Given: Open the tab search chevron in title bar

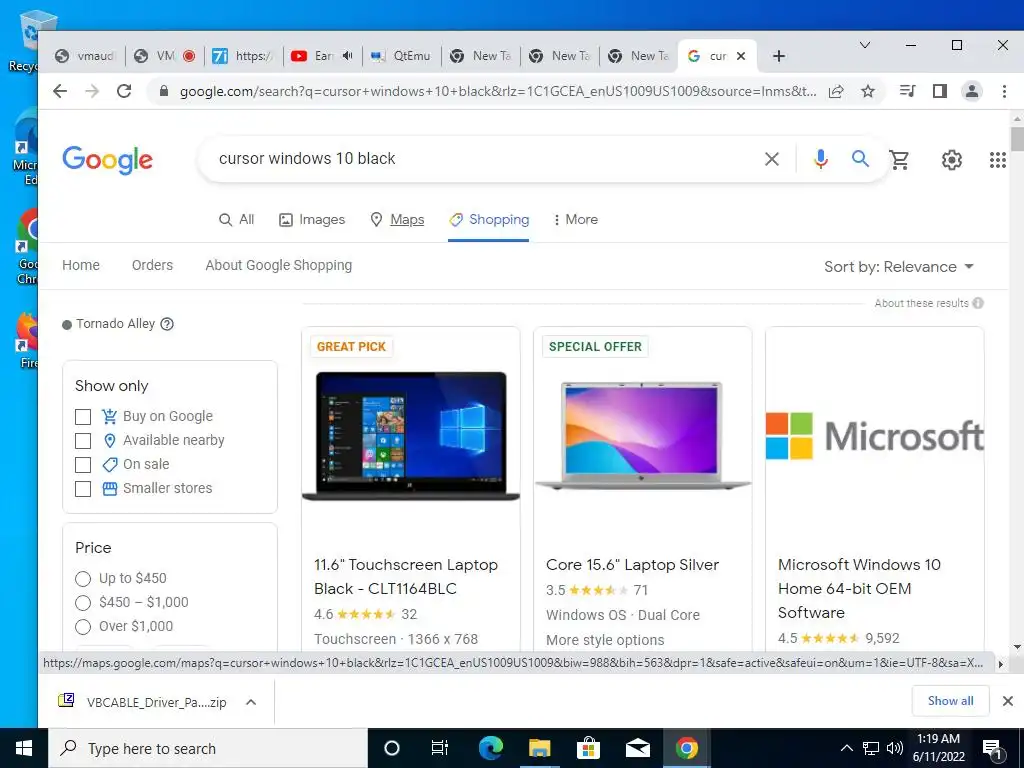Looking at the screenshot, I should pos(865,45).
